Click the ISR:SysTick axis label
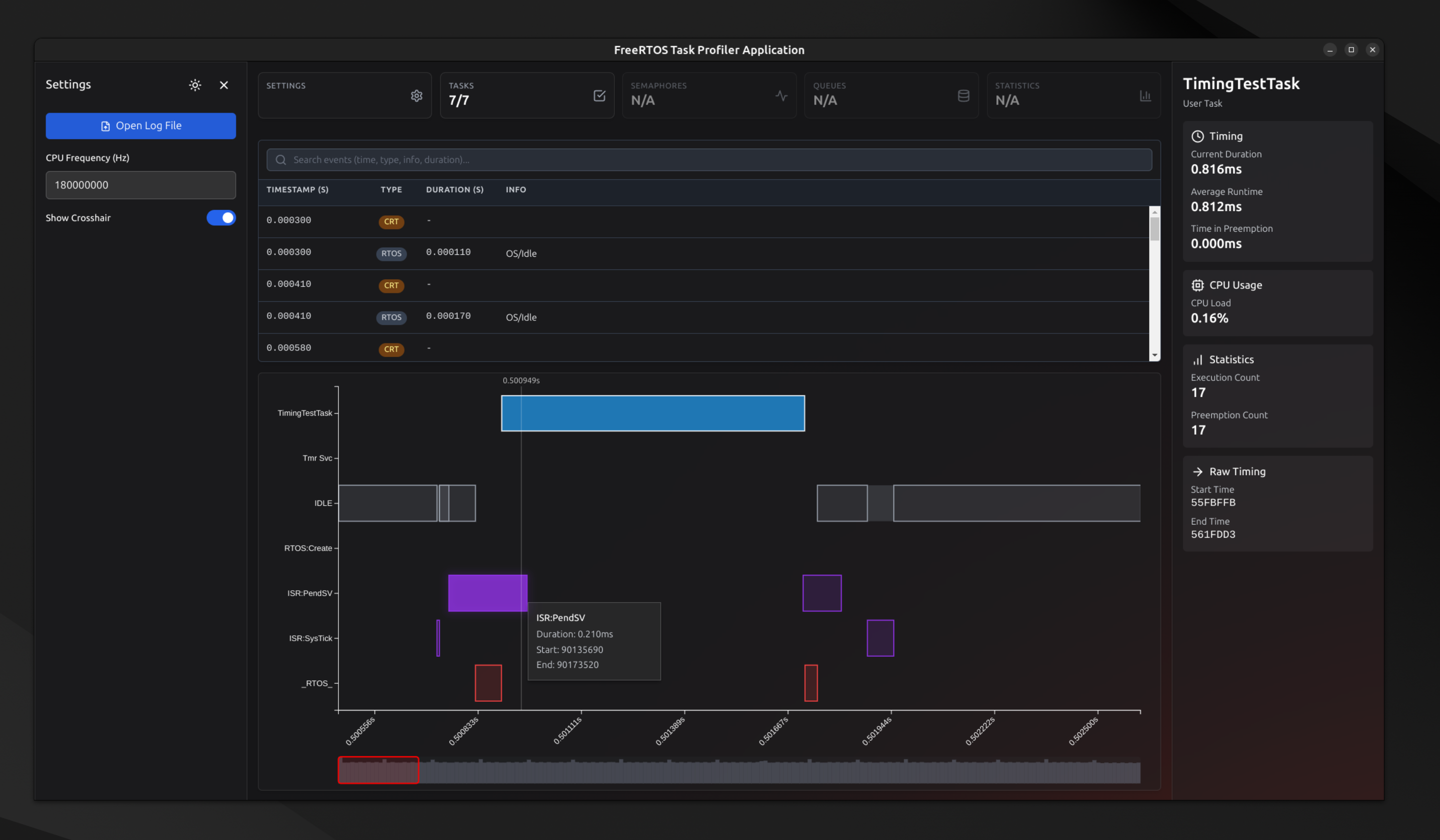The image size is (1440, 840). [310, 638]
